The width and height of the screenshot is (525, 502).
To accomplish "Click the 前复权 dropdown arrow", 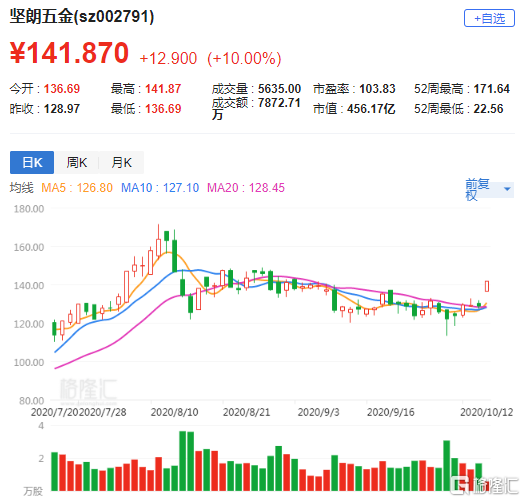I will click(x=507, y=189).
